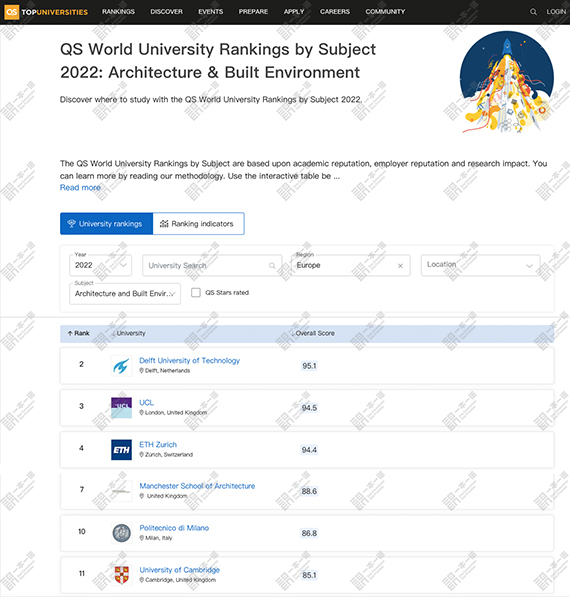
Task: Click the University of Cambridge crest
Action: point(121,575)
